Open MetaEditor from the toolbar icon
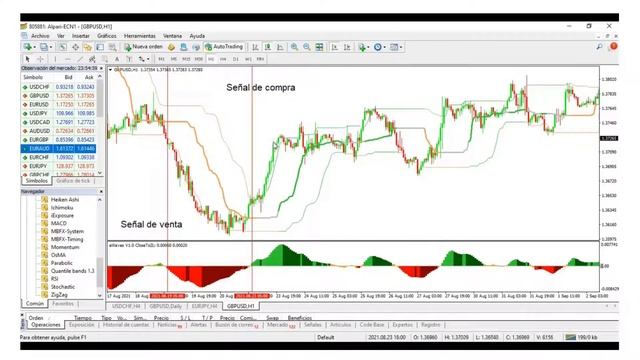This screenshot has height=360, width=640. 171,47
